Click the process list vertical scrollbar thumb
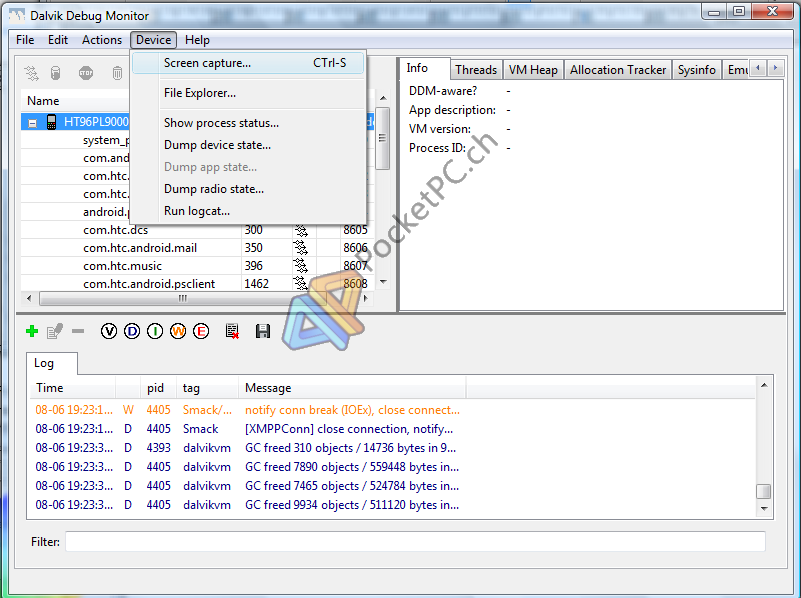The width and height of the screenshot is (801, 598). 382,138
